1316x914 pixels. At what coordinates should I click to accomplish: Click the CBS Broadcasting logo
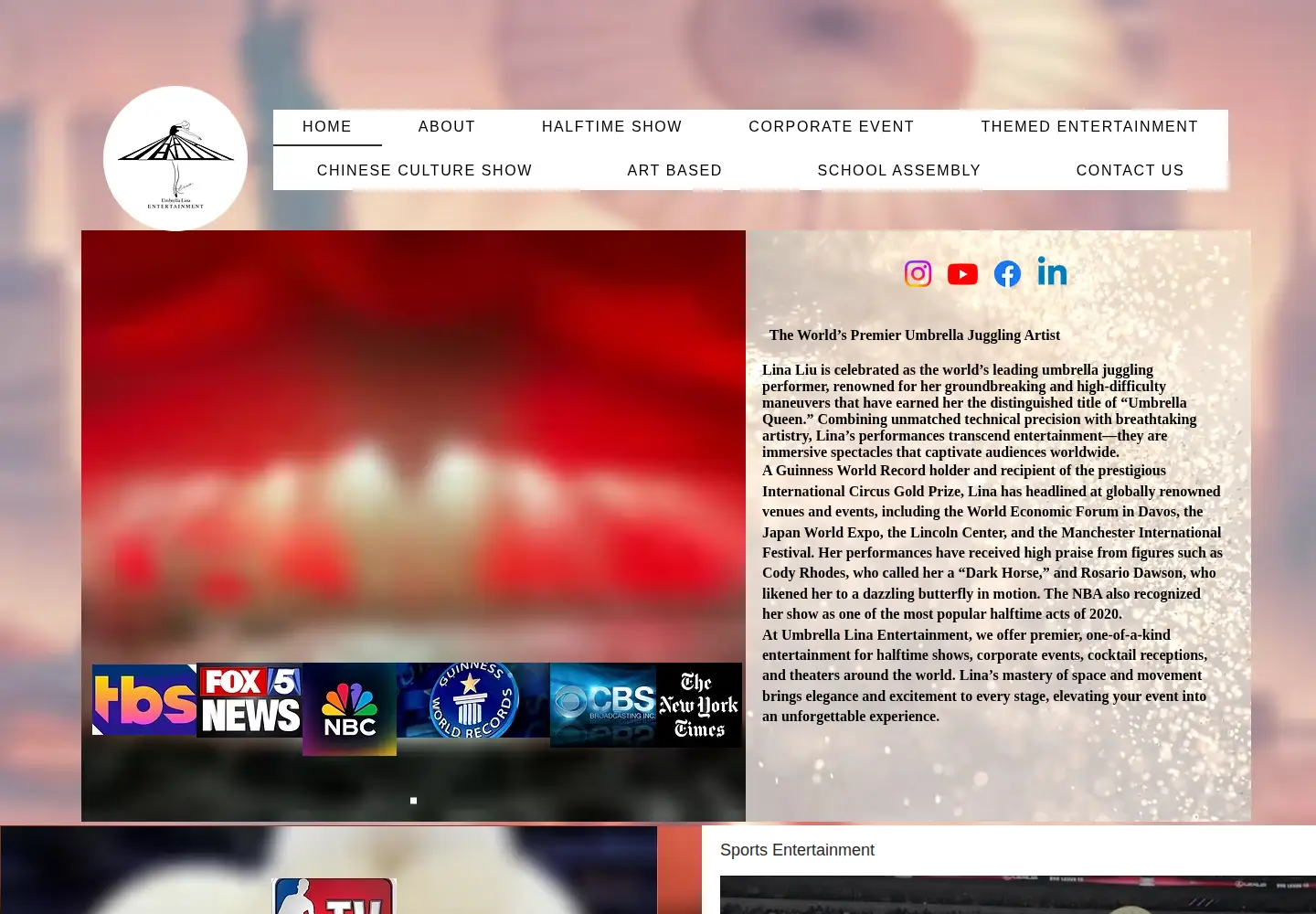click(x=603, y=705)
